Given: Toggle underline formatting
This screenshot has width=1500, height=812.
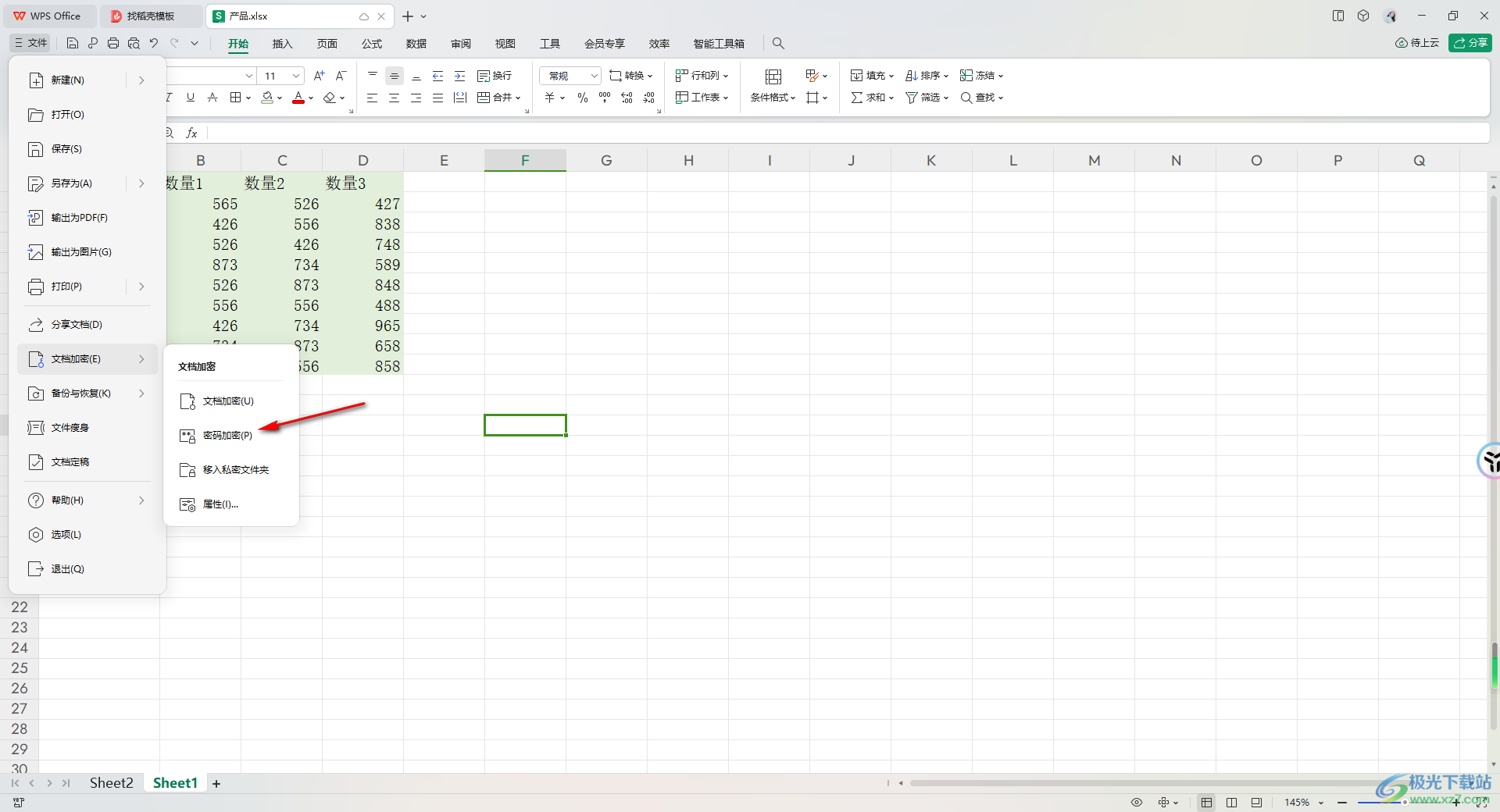Looking at the screenshot, I should (x=191, y=98).
